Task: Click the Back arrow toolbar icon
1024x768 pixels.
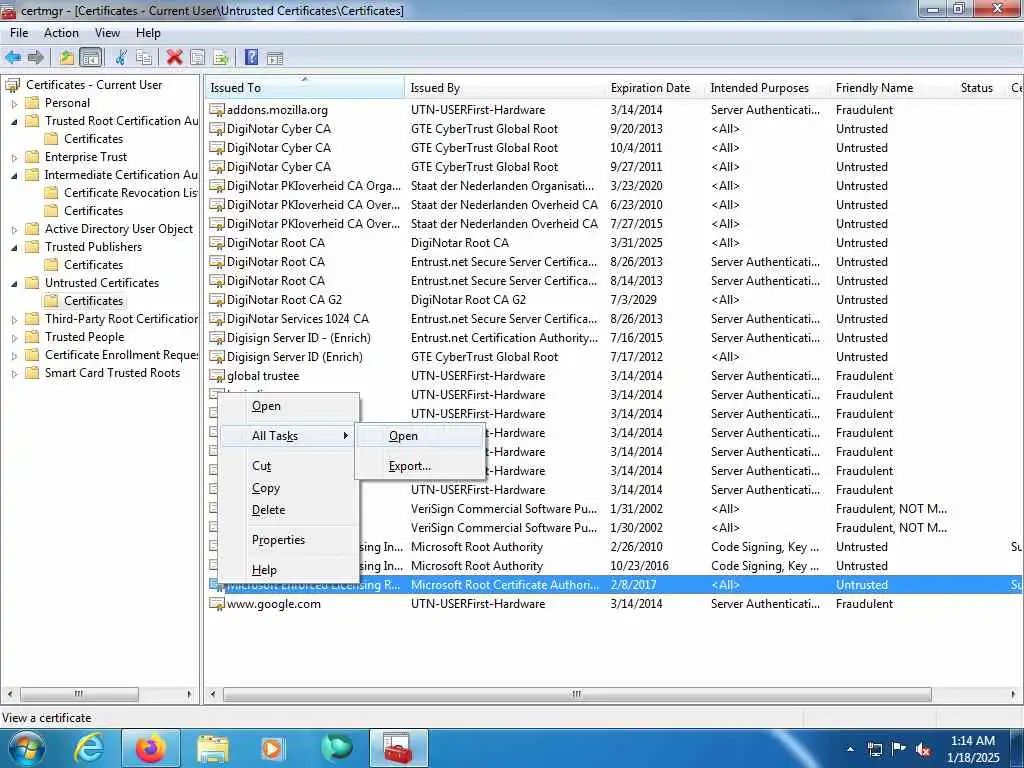Action: pyautogui.click(x=13, y=57)
